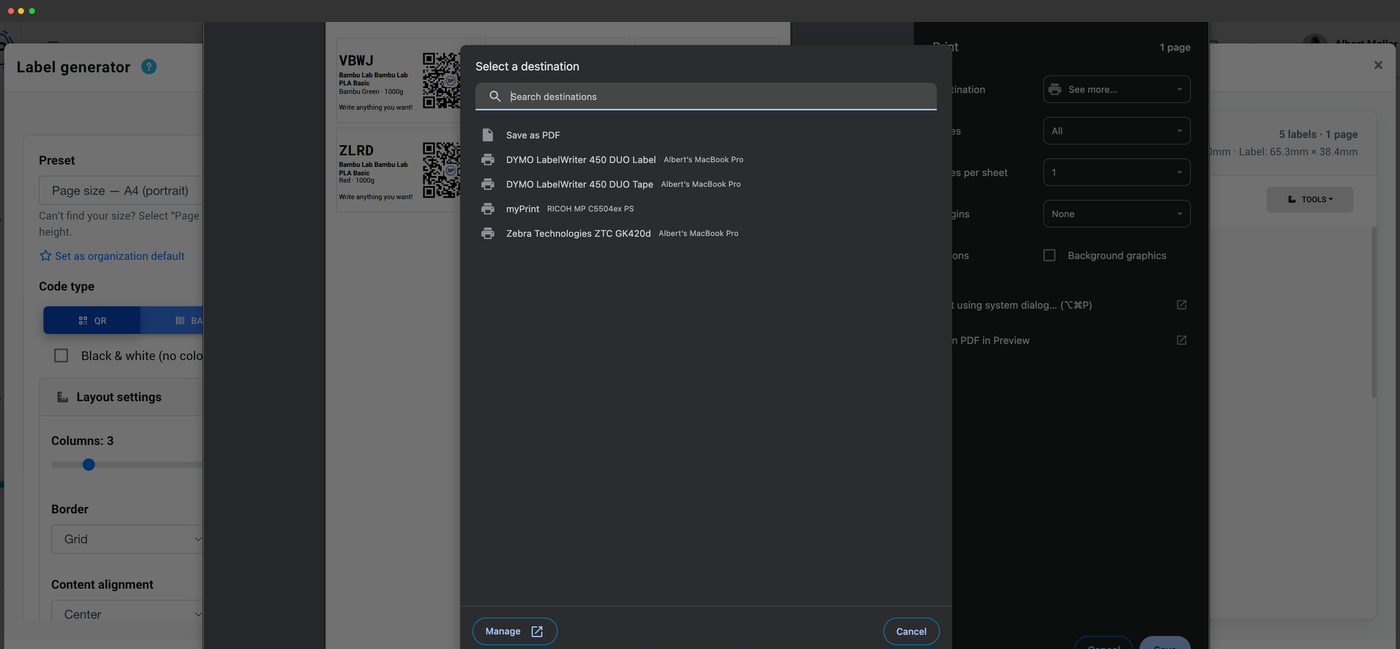Close the Label generator panel with X

[x=1378, y=65]
